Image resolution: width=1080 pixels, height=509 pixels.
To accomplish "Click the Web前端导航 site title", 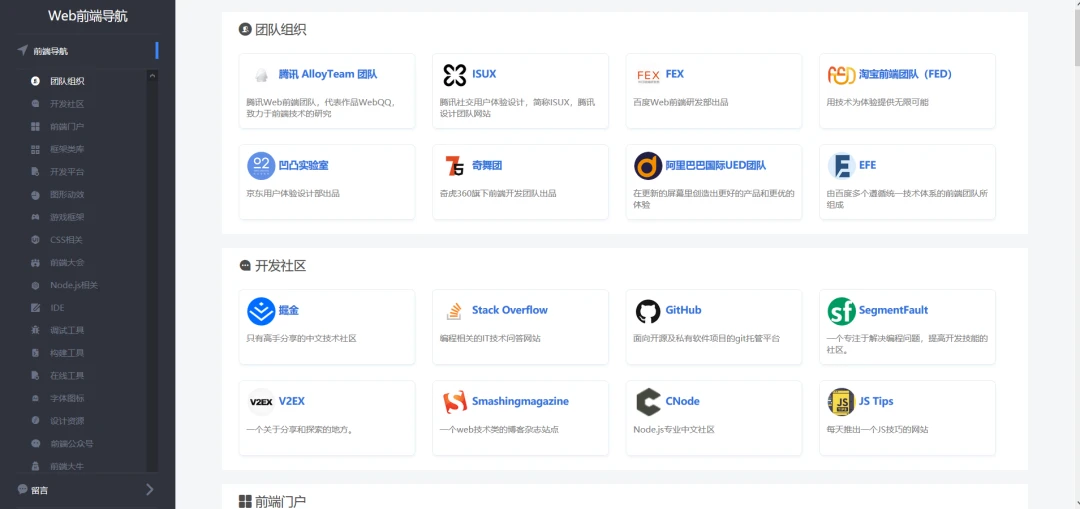I will [x=87, y=16].
